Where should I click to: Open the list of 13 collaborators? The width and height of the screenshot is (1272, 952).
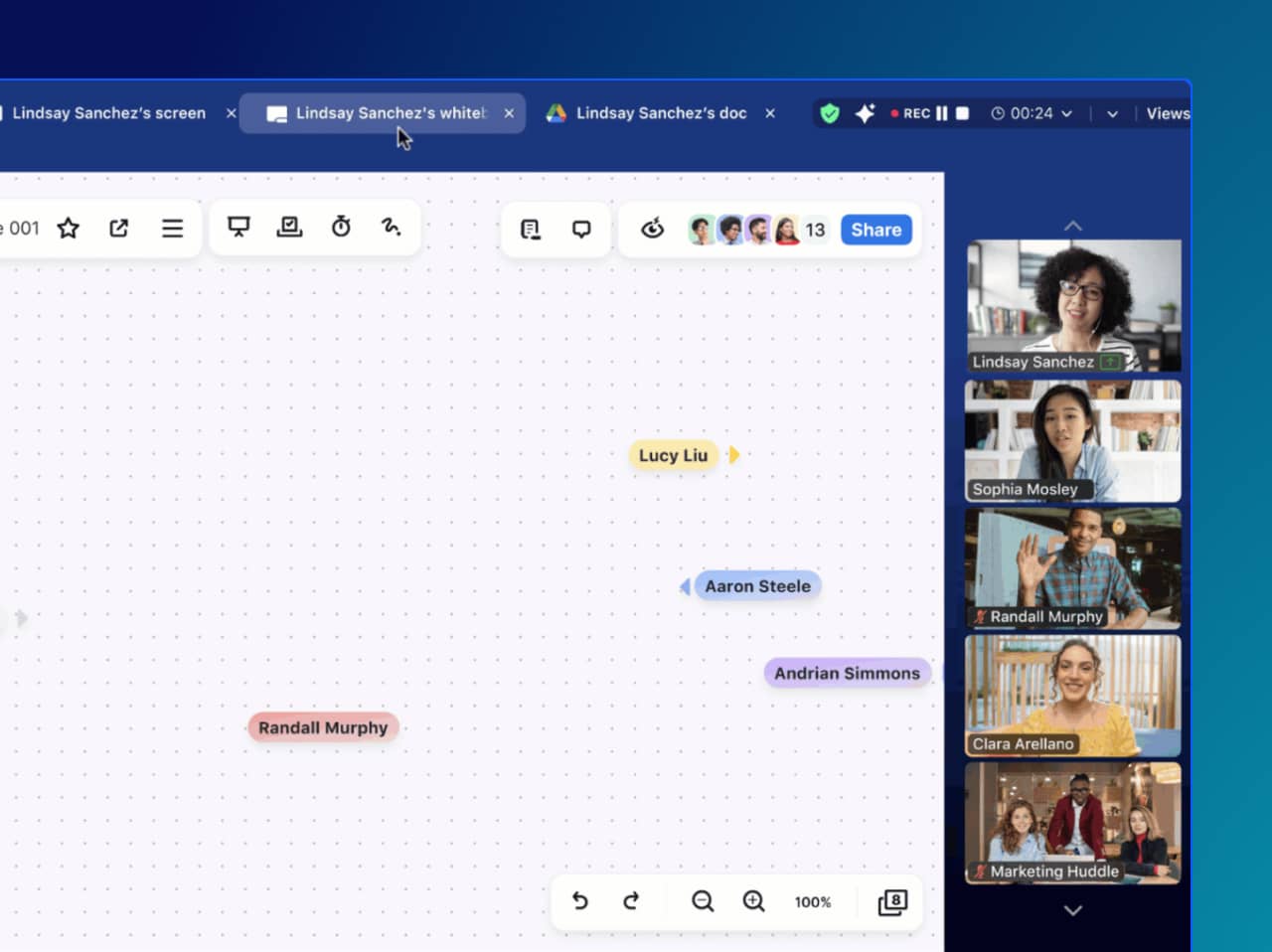click(815, 229)
